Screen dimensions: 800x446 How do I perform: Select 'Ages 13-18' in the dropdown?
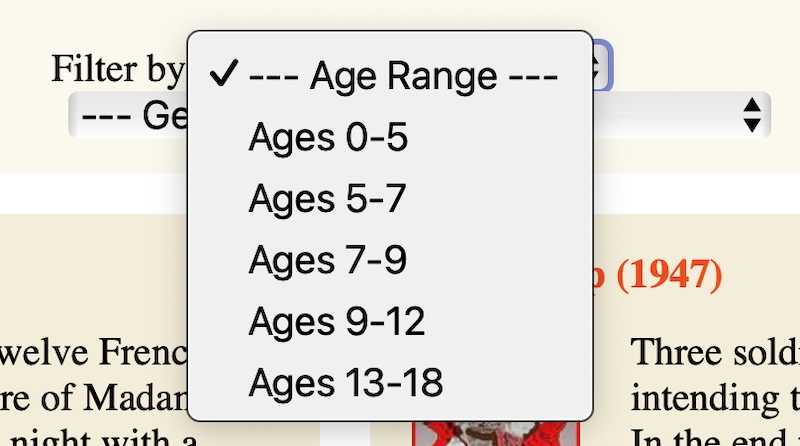[x=346, y=382]
